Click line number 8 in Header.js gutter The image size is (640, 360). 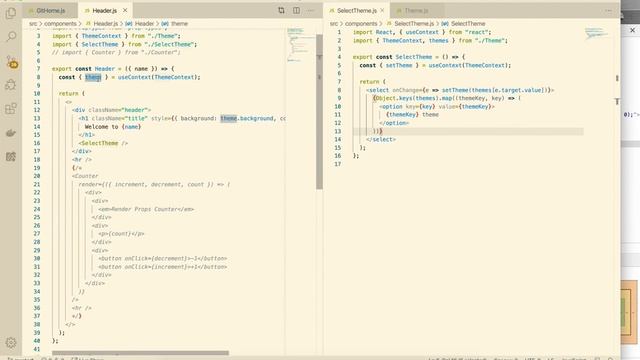[38, 77]
